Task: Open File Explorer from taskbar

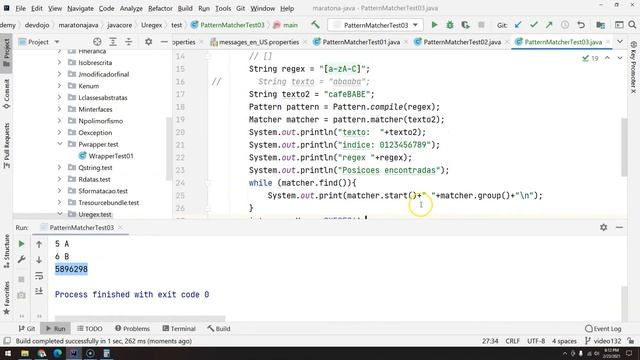Action: pyautogui.click(x=24, y=353)
